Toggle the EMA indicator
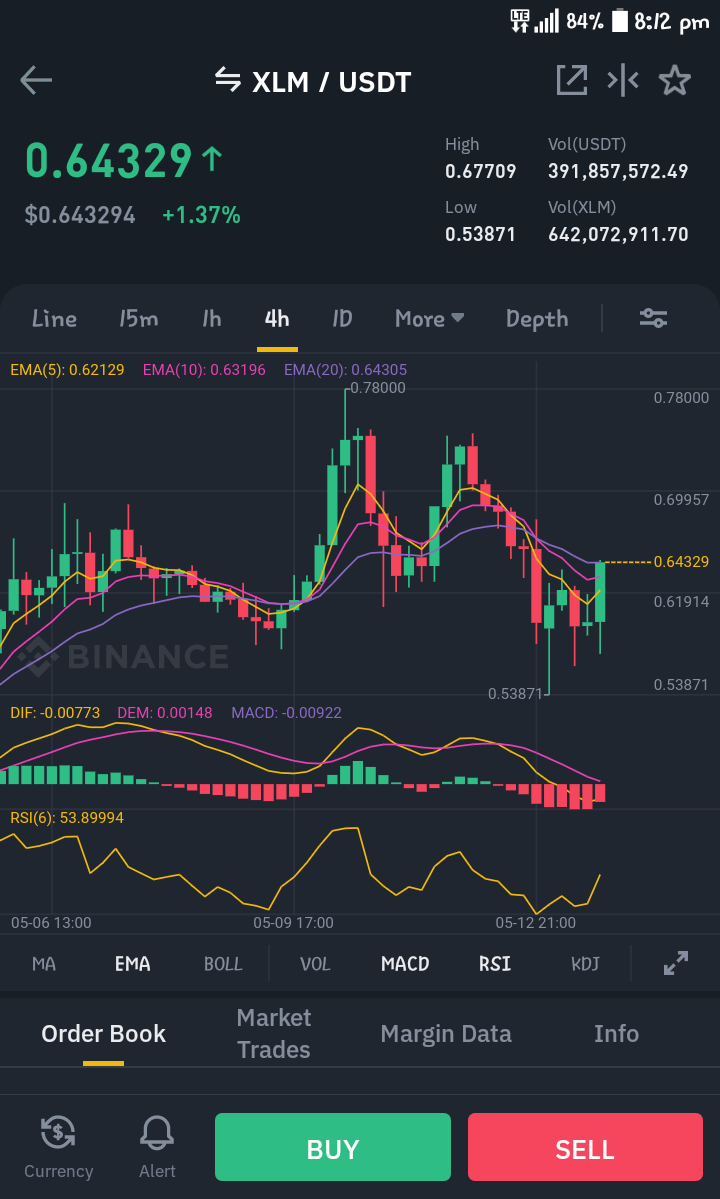Screen dimensions: 720x1199 [132, 963]
